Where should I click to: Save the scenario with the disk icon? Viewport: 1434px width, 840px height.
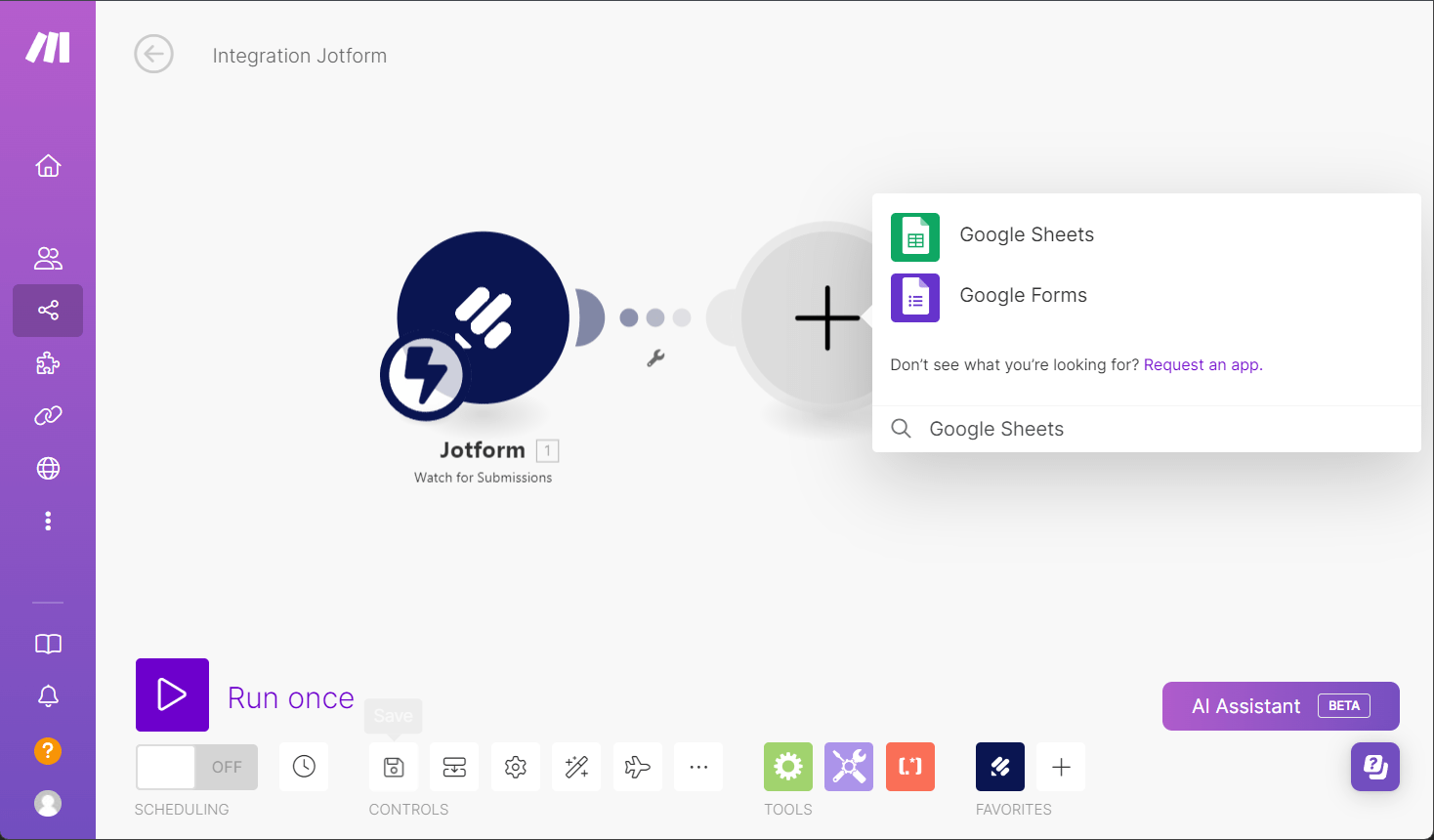click(394, 767)
